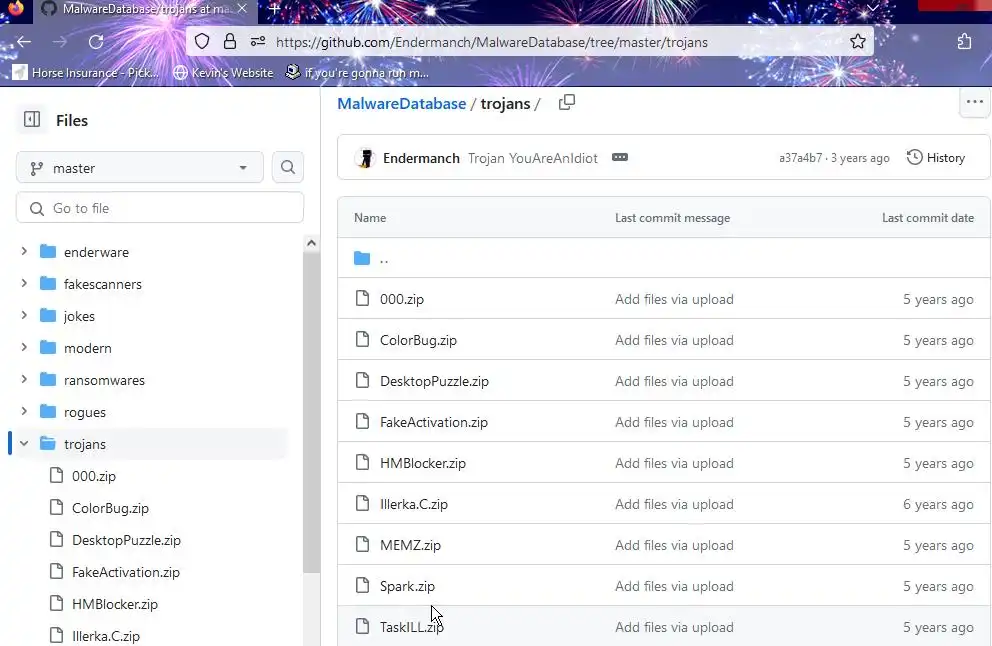The width and height of the screenshot is (992, 646).
Task: Click file icon beside Illerka.C.zip in list
Action: pos(362,503)
